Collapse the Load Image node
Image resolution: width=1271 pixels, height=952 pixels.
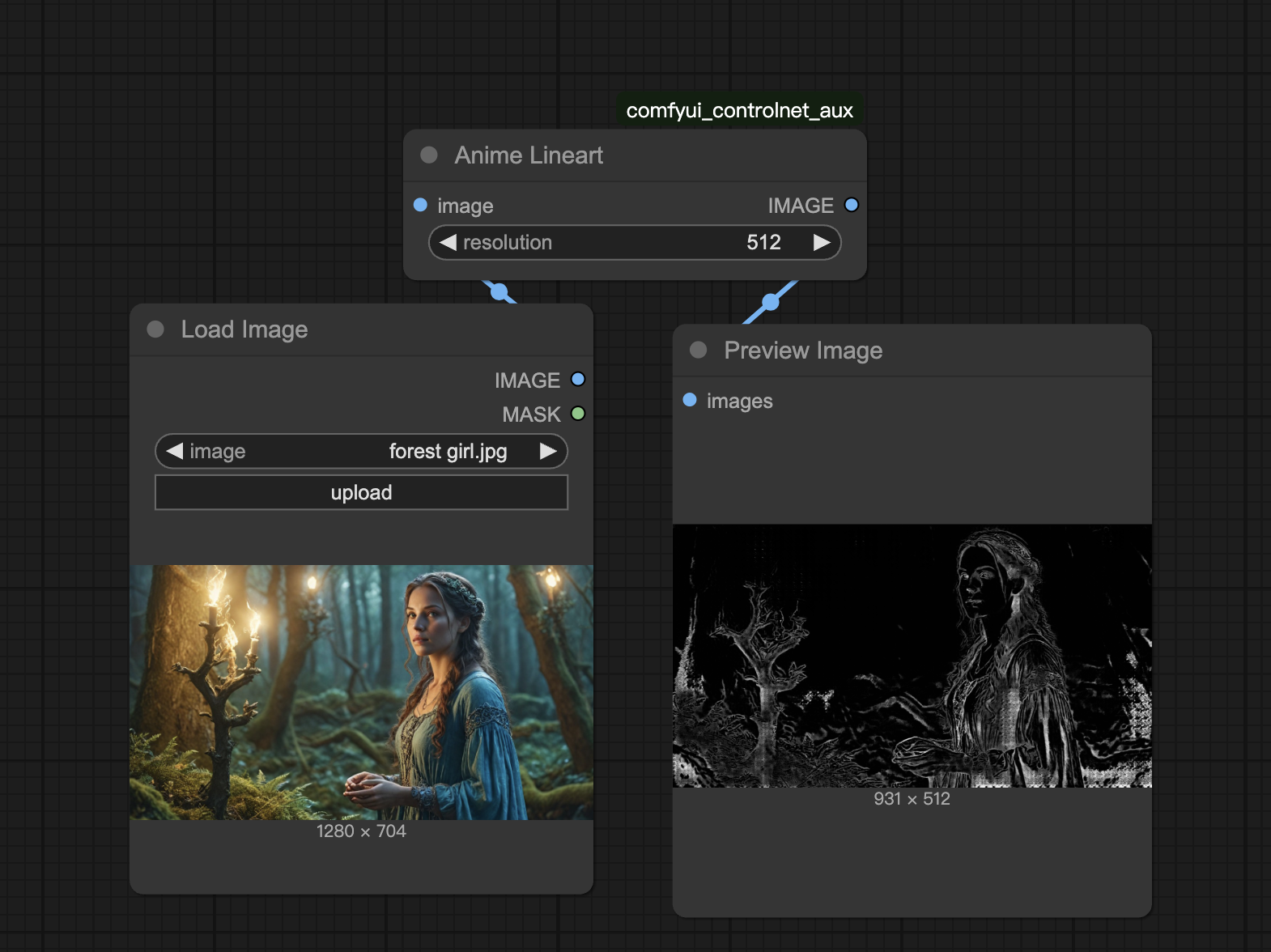[x=155, y=329]
